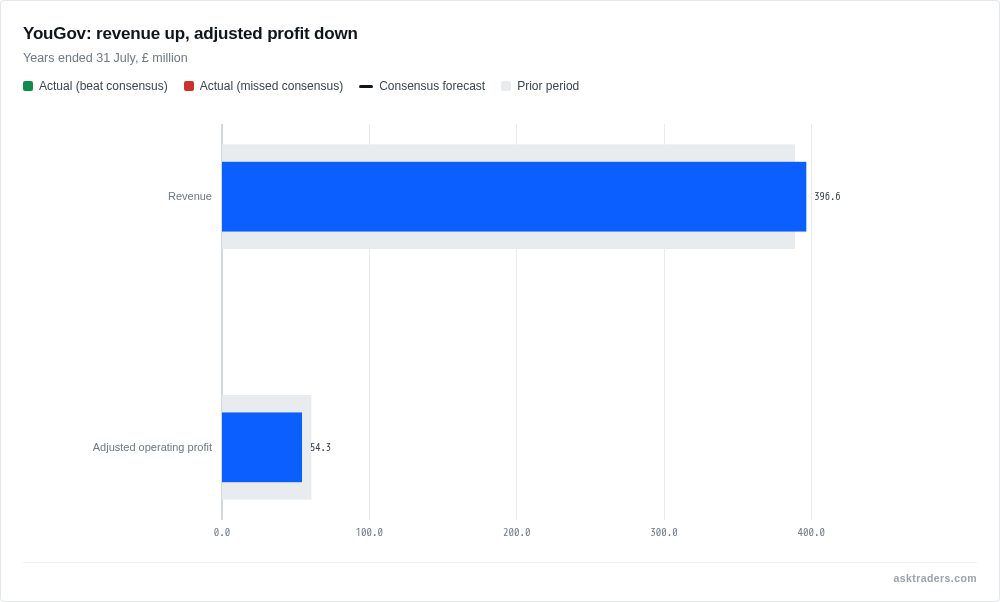Click the 400.0 axis tick label
Viewport: 1000px width, 602px height.
click(x=811, y=532)
